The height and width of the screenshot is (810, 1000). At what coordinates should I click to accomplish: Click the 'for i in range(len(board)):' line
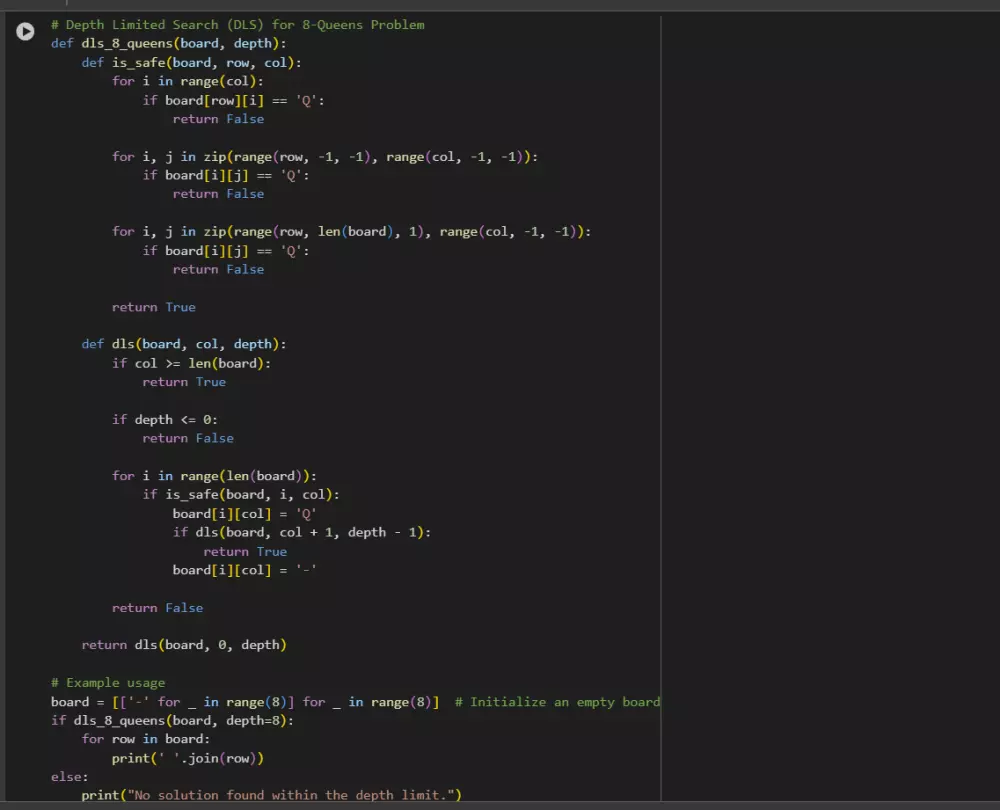tap(214, 476)
